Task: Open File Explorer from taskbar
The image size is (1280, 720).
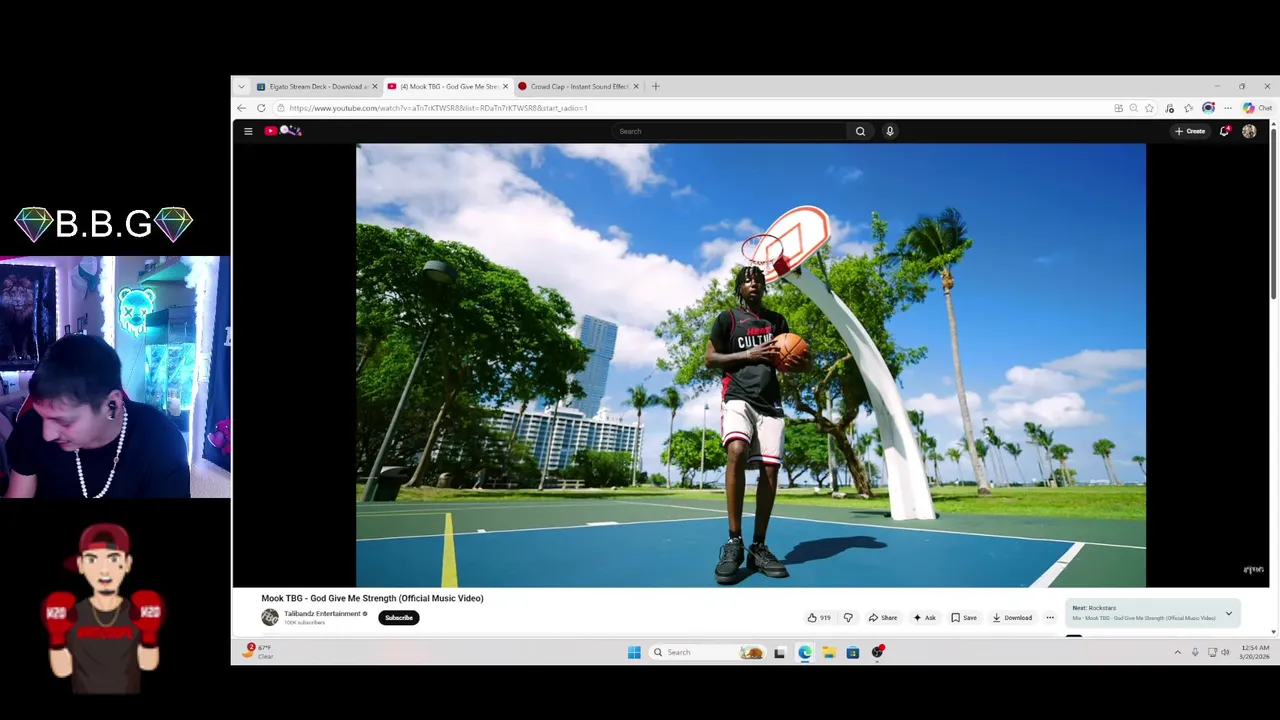Action: point(829,652)
